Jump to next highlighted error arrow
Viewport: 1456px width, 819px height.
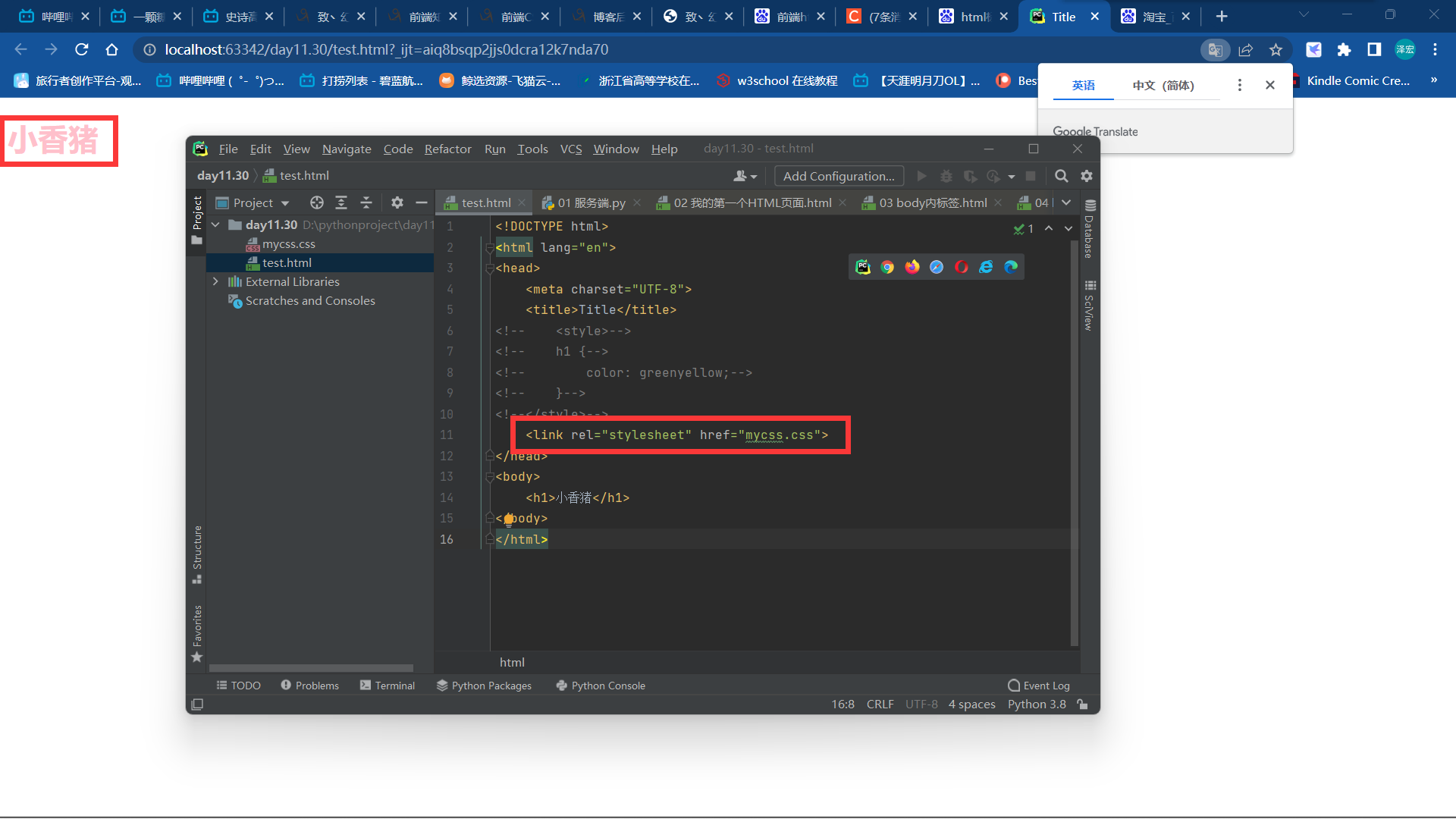pos(1068,228)
